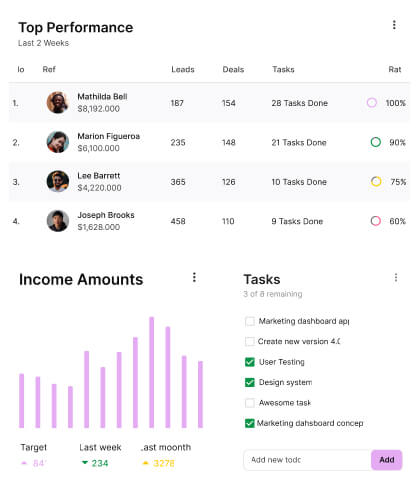Click the yellow 75% rating circle
This screenshot has width=419, height=477.
click(x=376, y=181)
